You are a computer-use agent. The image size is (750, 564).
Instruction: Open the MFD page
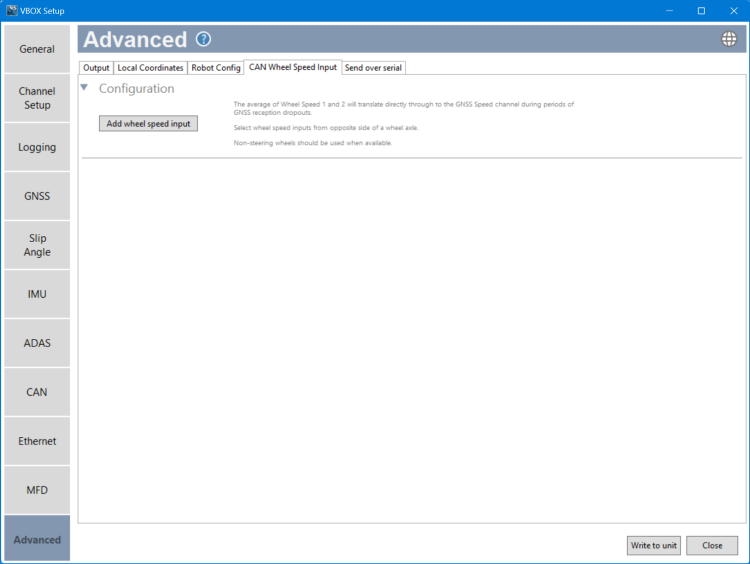(37, 490)
